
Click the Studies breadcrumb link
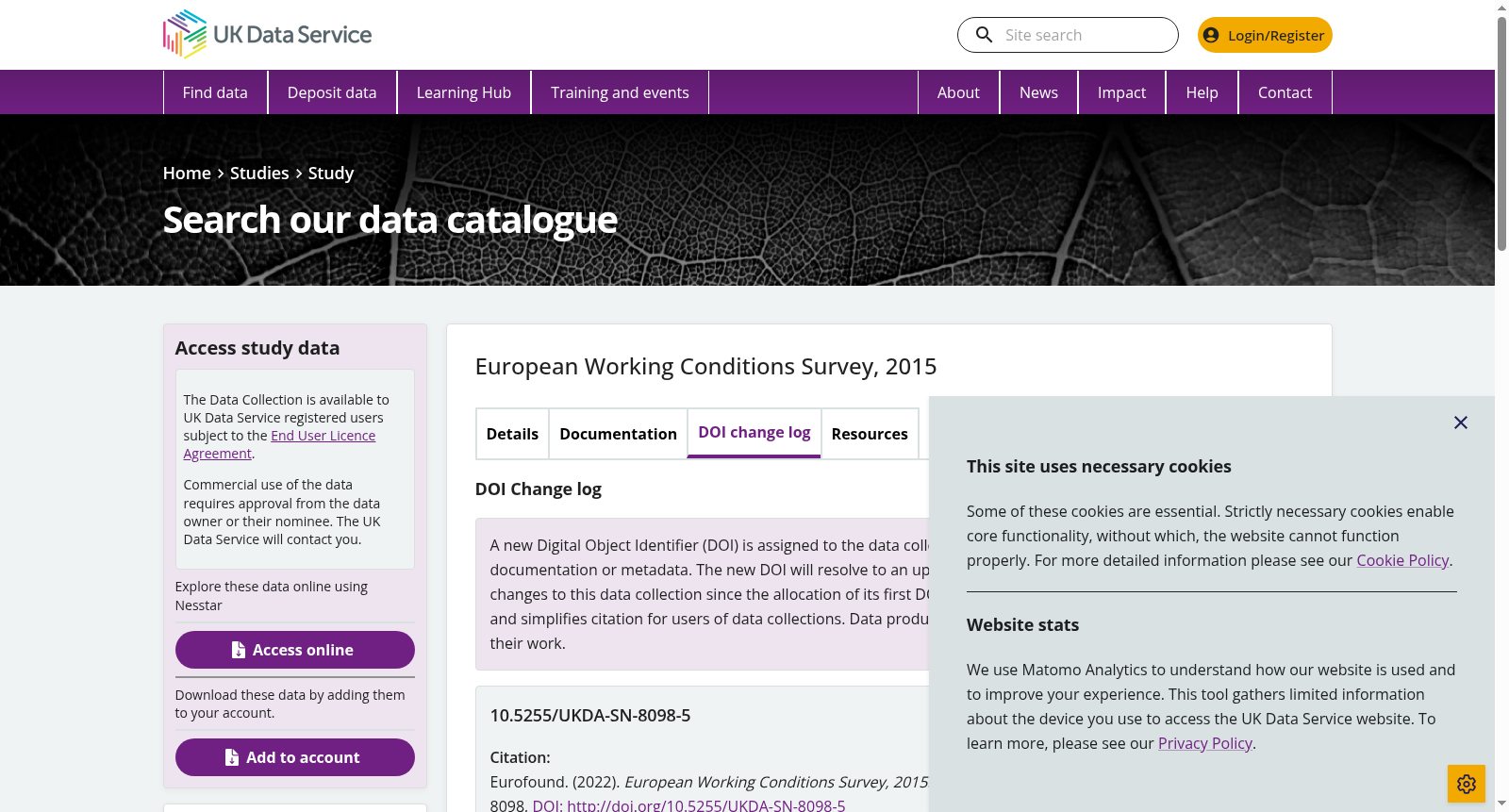tap(259, 173)
